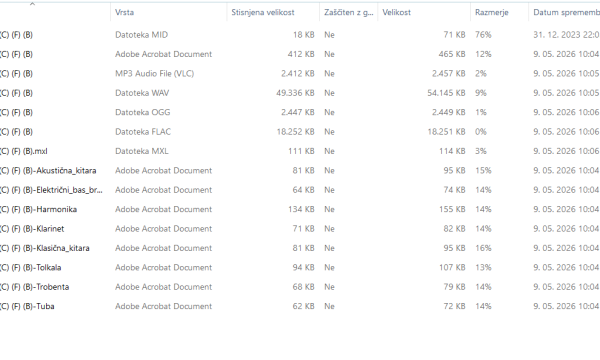The image size is (600, 360).
Task: Click the Datoteka MXL type cell
Action: click(x=142, y=151)
